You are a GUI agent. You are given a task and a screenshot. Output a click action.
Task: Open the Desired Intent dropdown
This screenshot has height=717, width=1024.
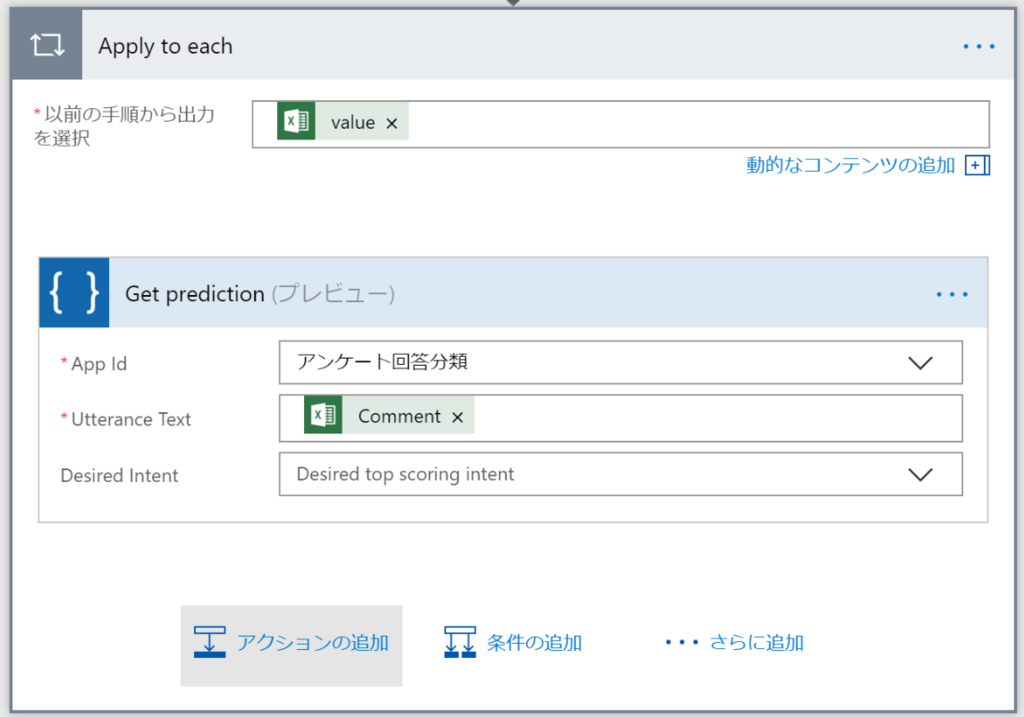[920, 474]
